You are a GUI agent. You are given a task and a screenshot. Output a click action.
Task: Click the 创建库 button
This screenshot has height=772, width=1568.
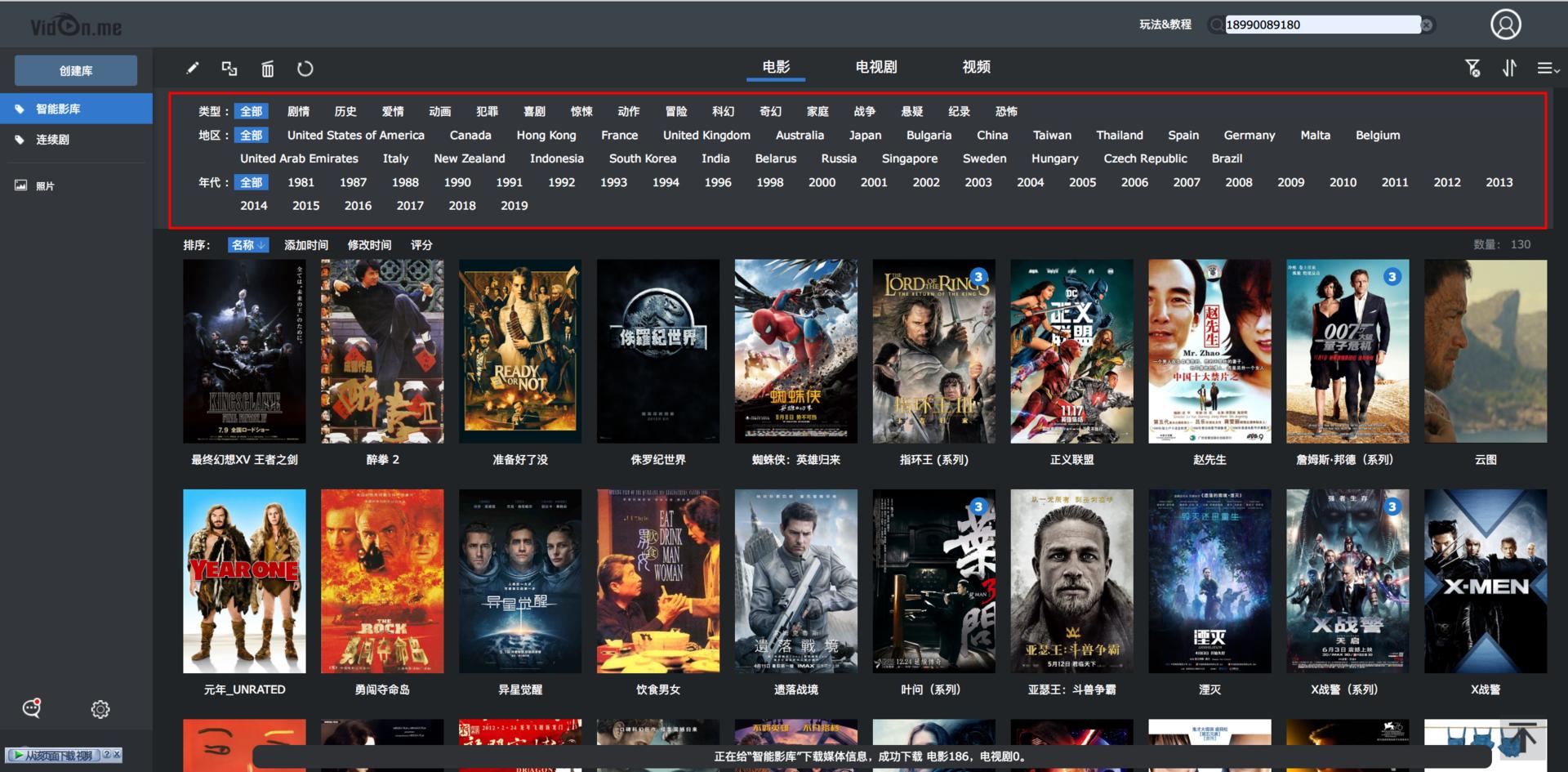point(75,70)
